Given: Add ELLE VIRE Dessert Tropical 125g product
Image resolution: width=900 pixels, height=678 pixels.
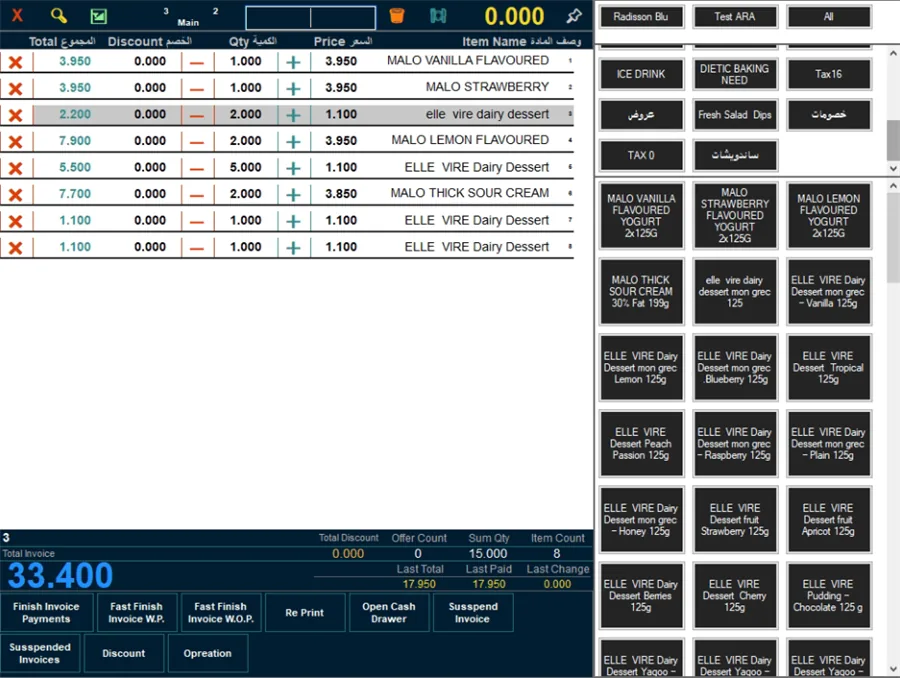Looking at the screenshot, I should (828, 367).
